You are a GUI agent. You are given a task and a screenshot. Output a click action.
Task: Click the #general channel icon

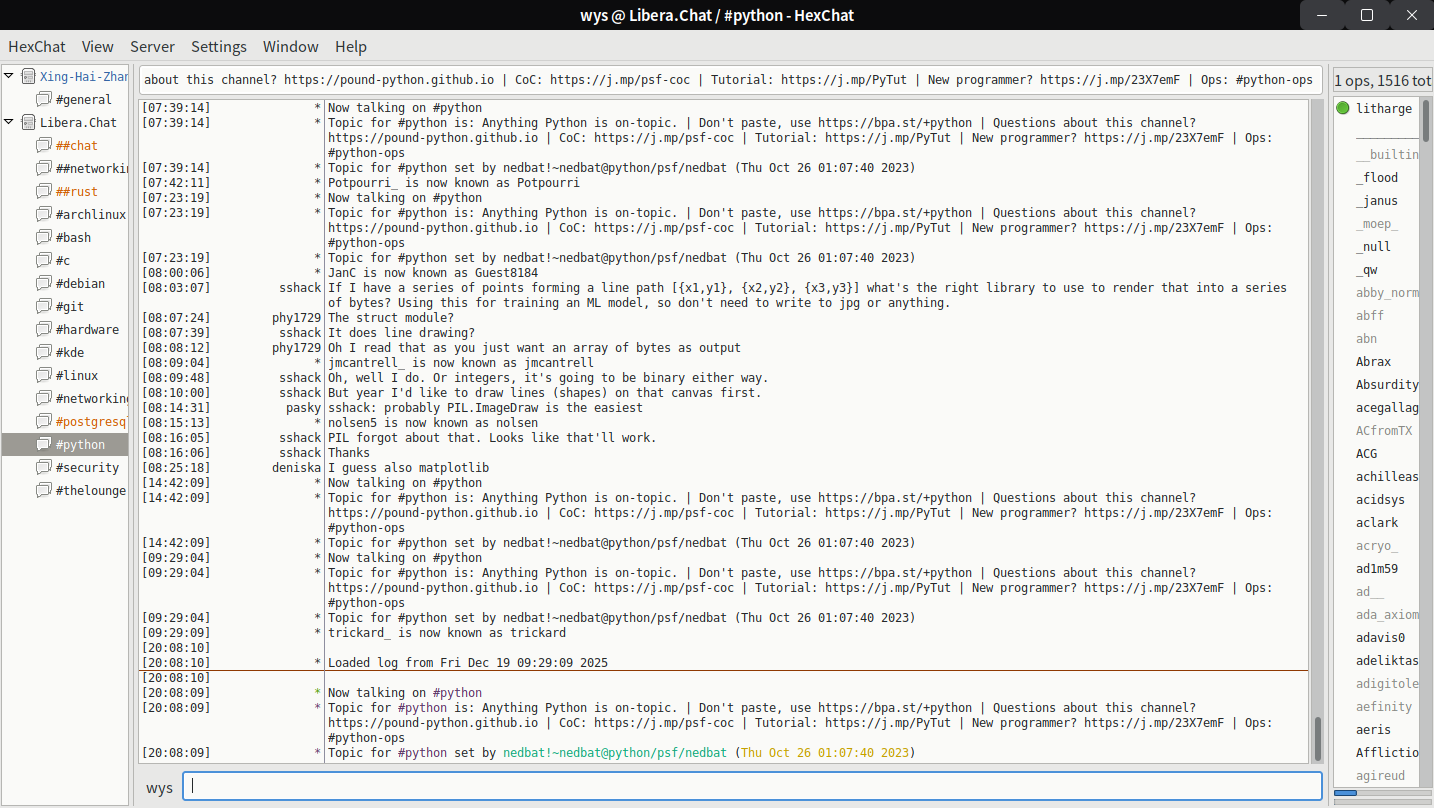click(43, 99)
